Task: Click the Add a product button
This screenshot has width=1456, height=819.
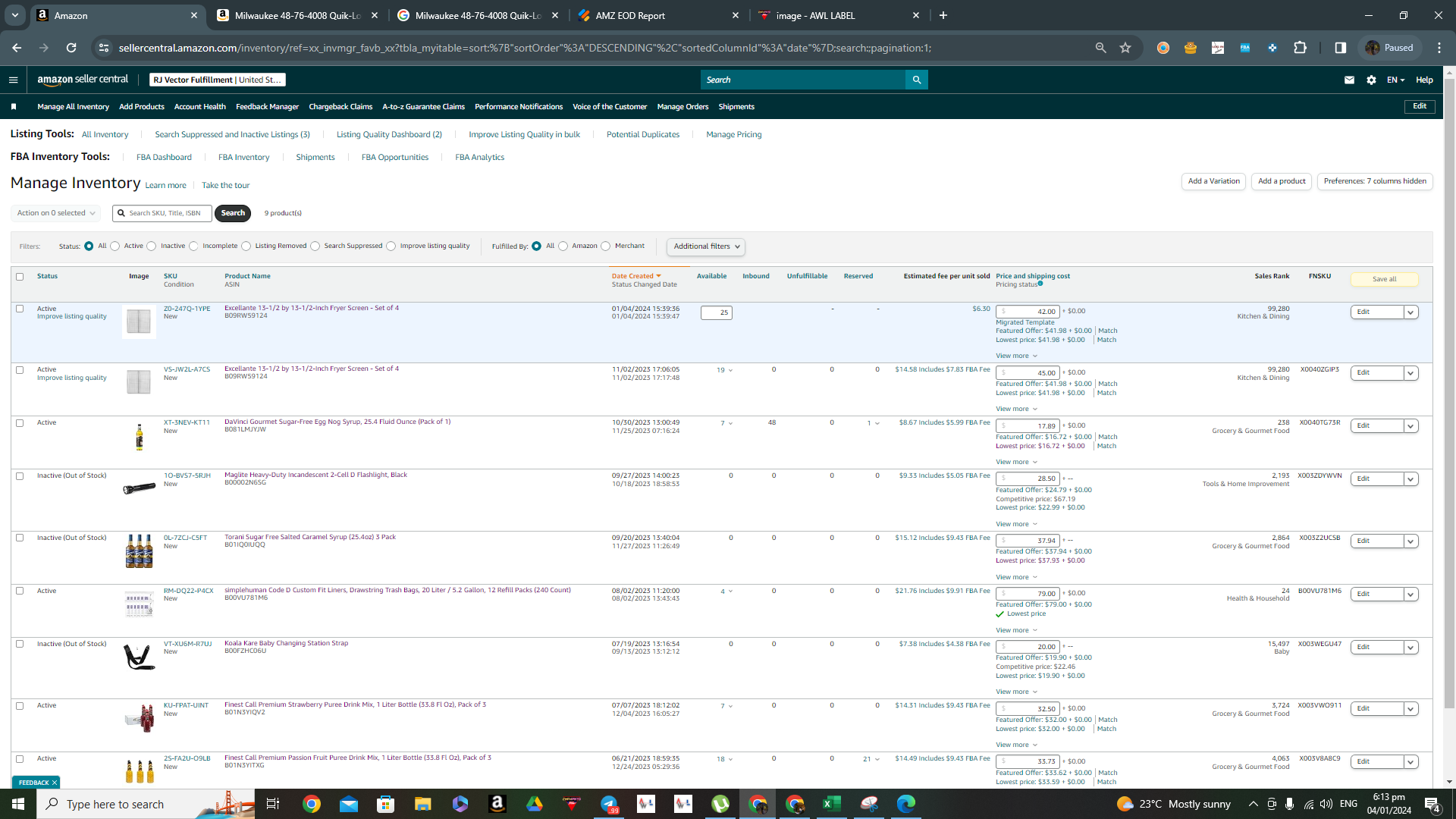Action: [x=1282, y=181]
